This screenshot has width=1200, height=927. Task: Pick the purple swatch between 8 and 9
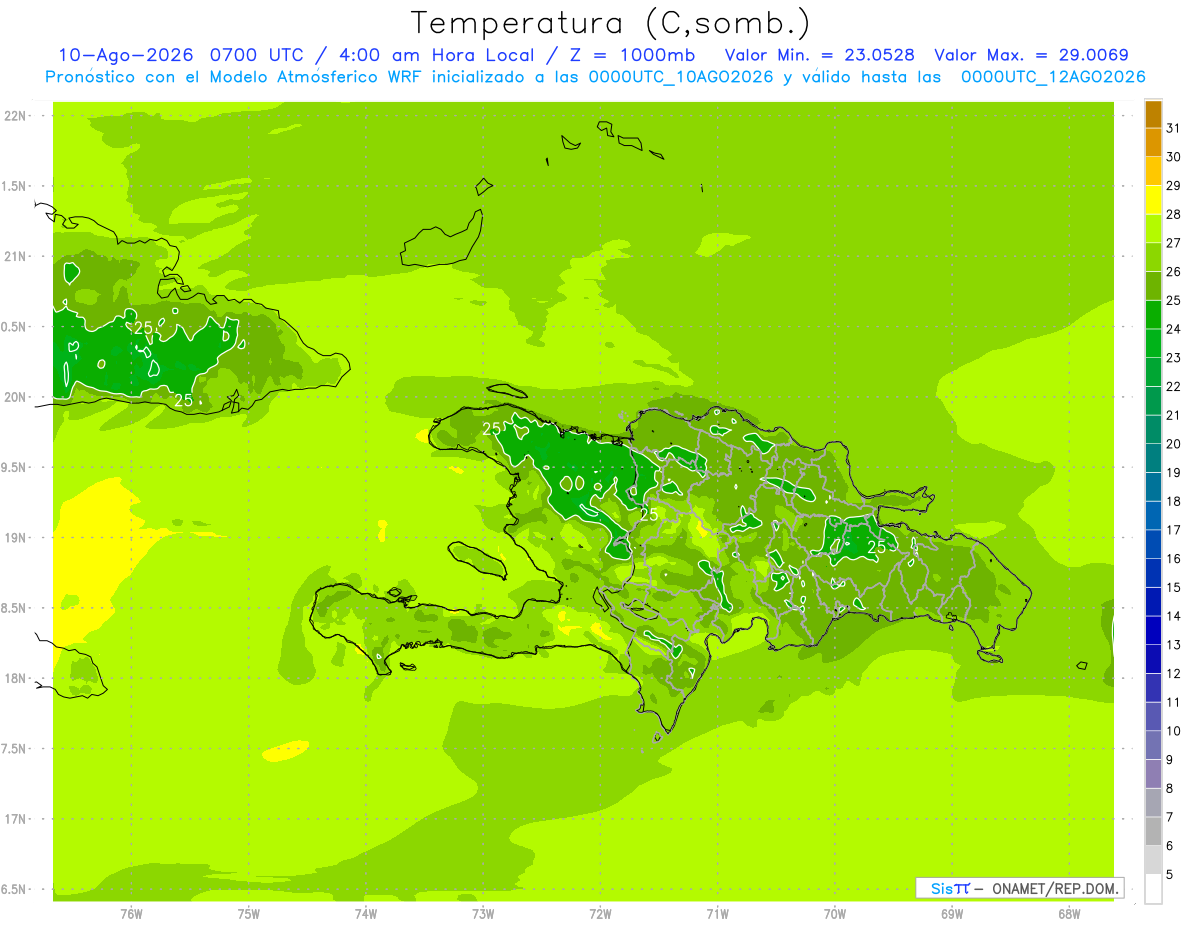click(1153, 774)
